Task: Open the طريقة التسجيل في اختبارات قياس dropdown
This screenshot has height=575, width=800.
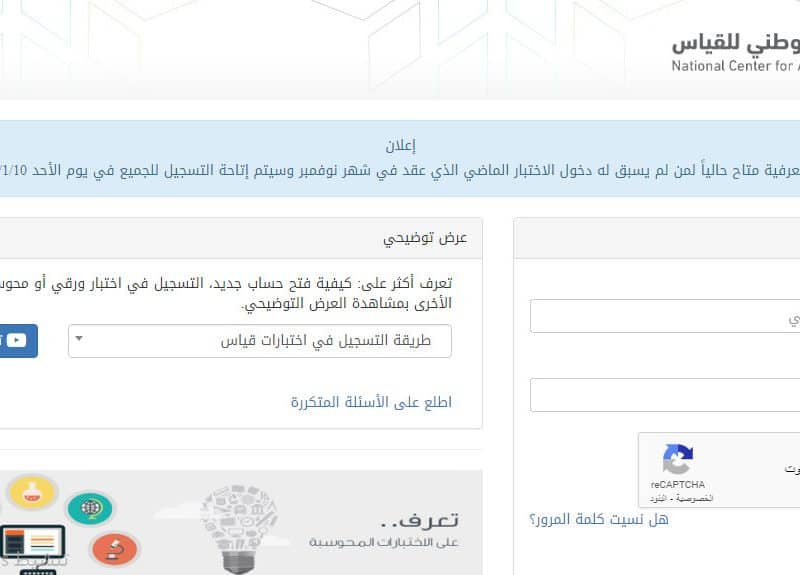Action: tap(260, 341)
